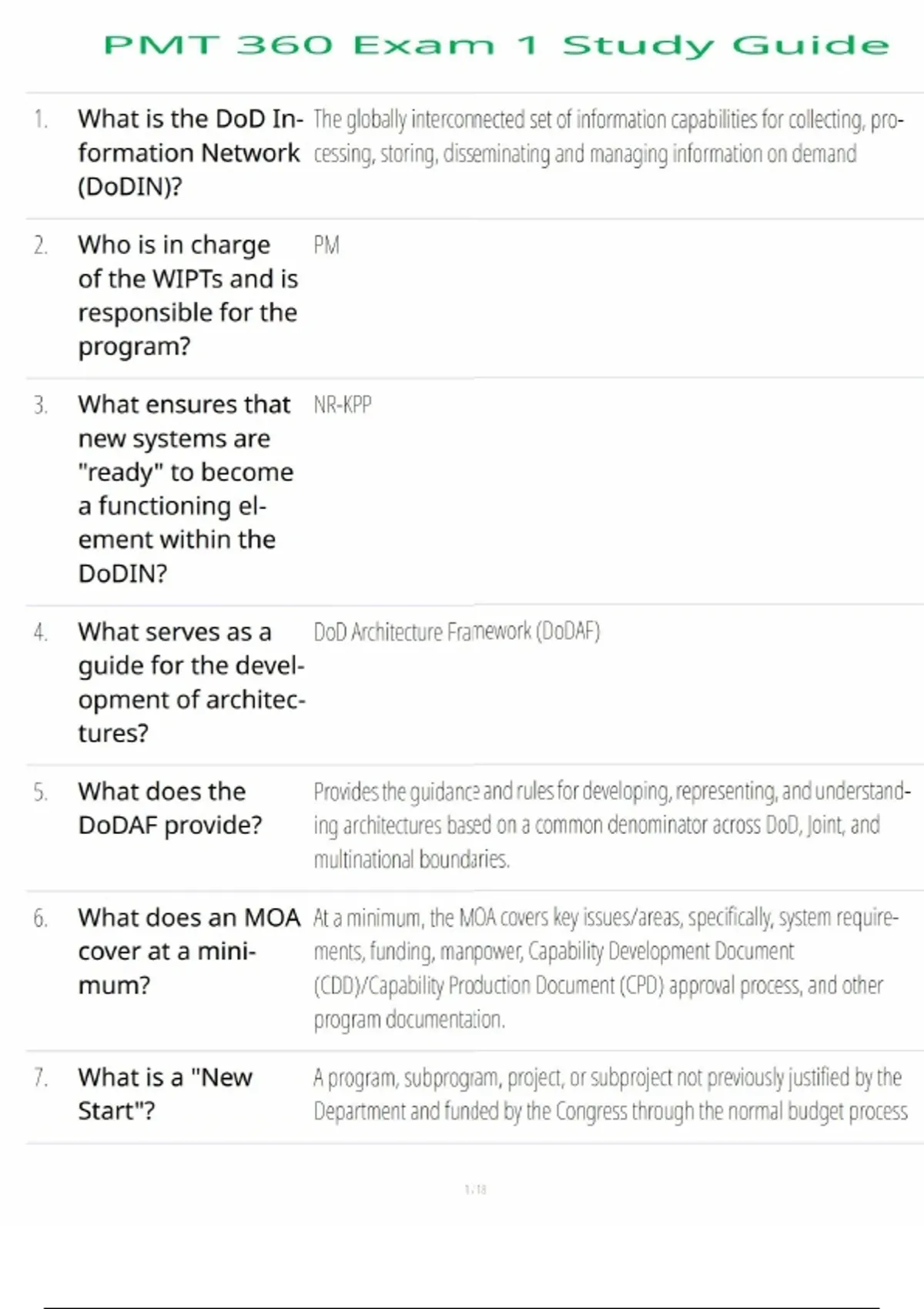This screenshot has height=1309, width=924.
Task: Click the PMT 360 Exam 1 Study Guide title
Action: pyautogui.click(x=496, y=45)
